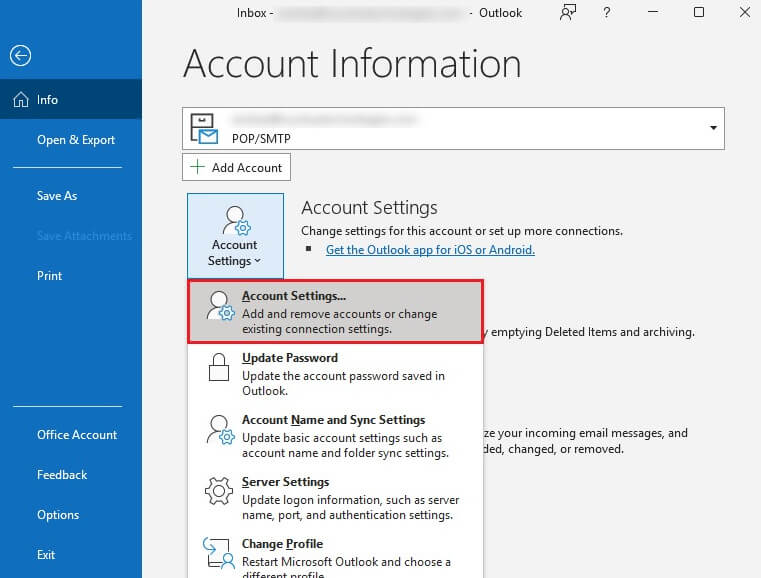Expand the POP/SMTP account dropdown arrow
This screenshot has height=578, width=761.
(713, 128)
